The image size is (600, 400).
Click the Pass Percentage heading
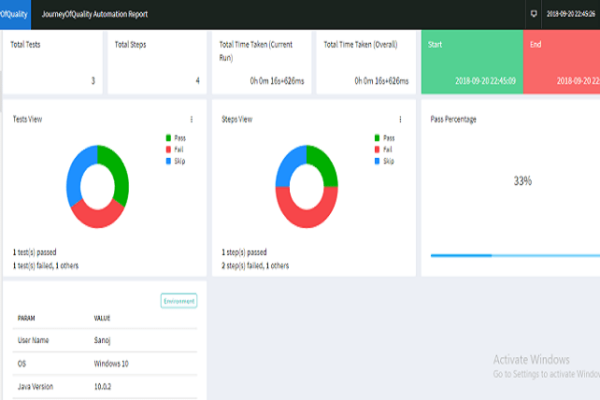[x=453, y=119]
